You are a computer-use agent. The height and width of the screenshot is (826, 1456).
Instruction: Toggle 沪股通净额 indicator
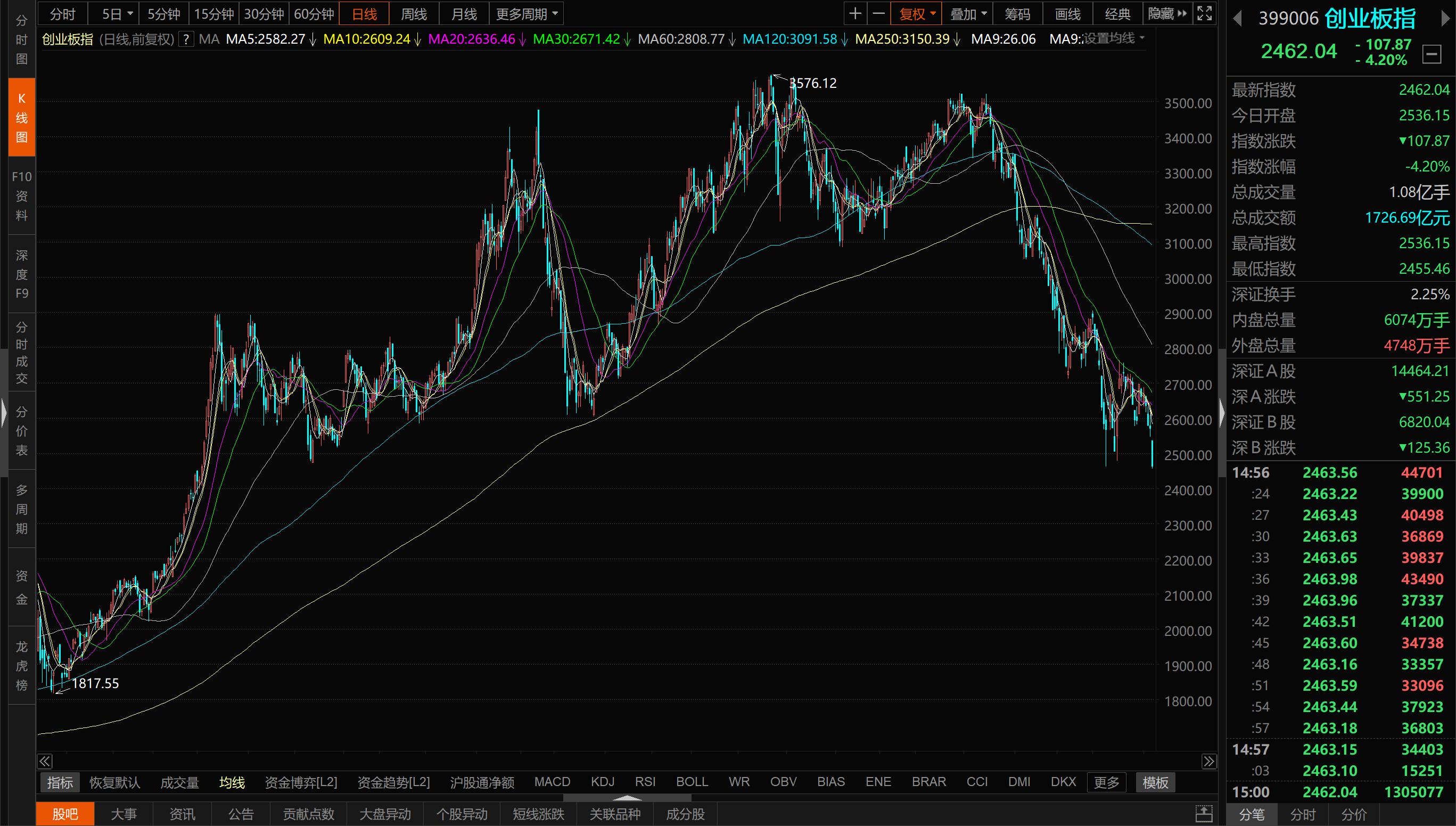(482, 782)
